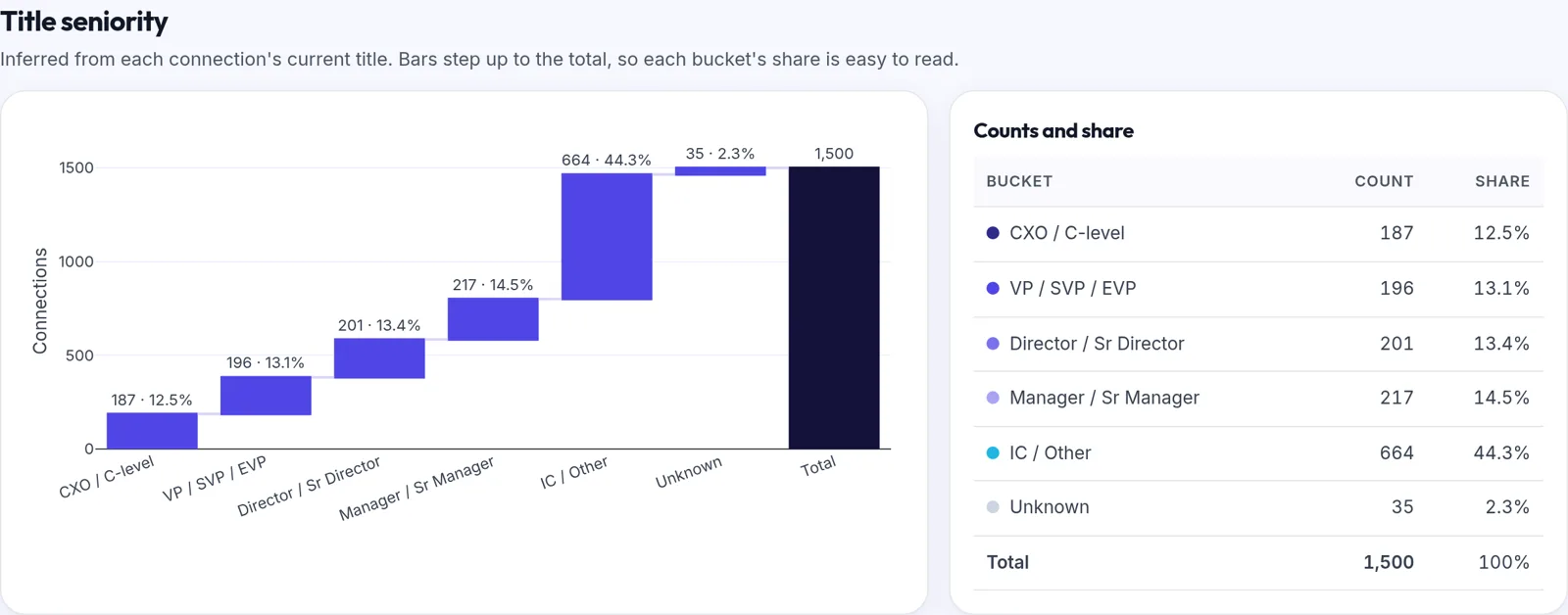Click the x-axis label 'Total'
1568x615 pixels.
(x=818, y=466)
